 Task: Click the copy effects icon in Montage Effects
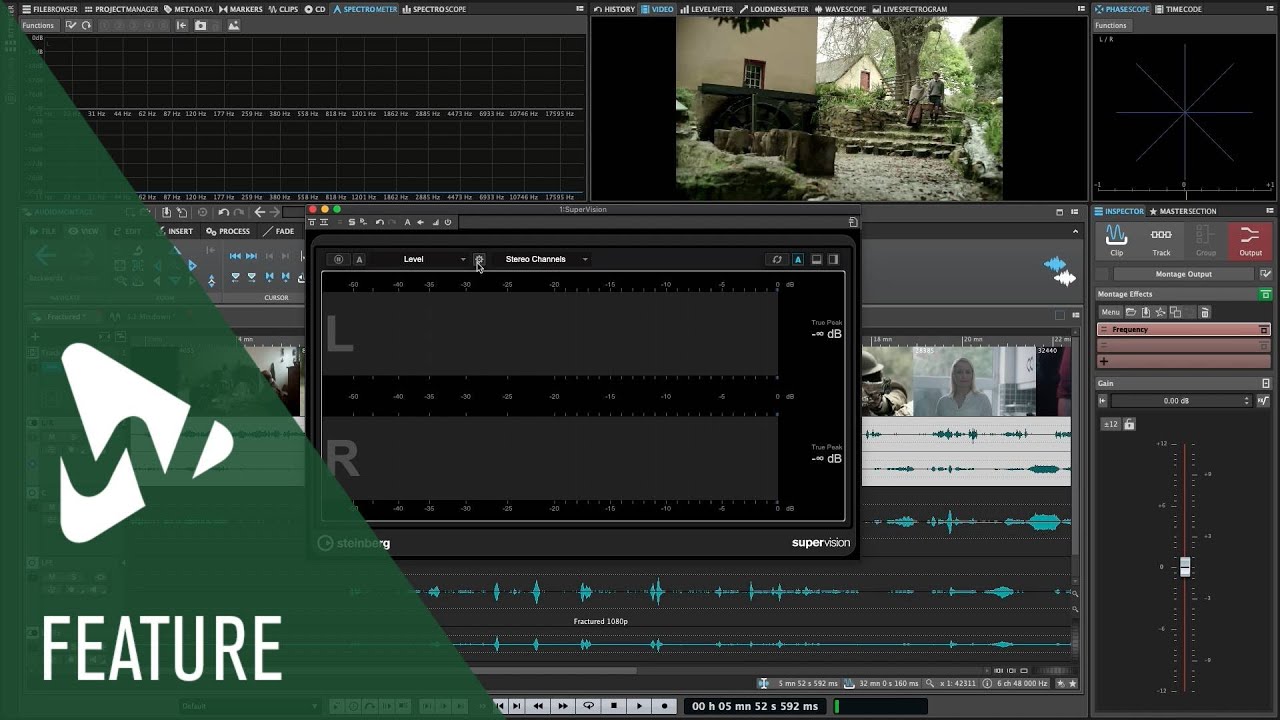pyautogui.click(x=1176, y=312)
